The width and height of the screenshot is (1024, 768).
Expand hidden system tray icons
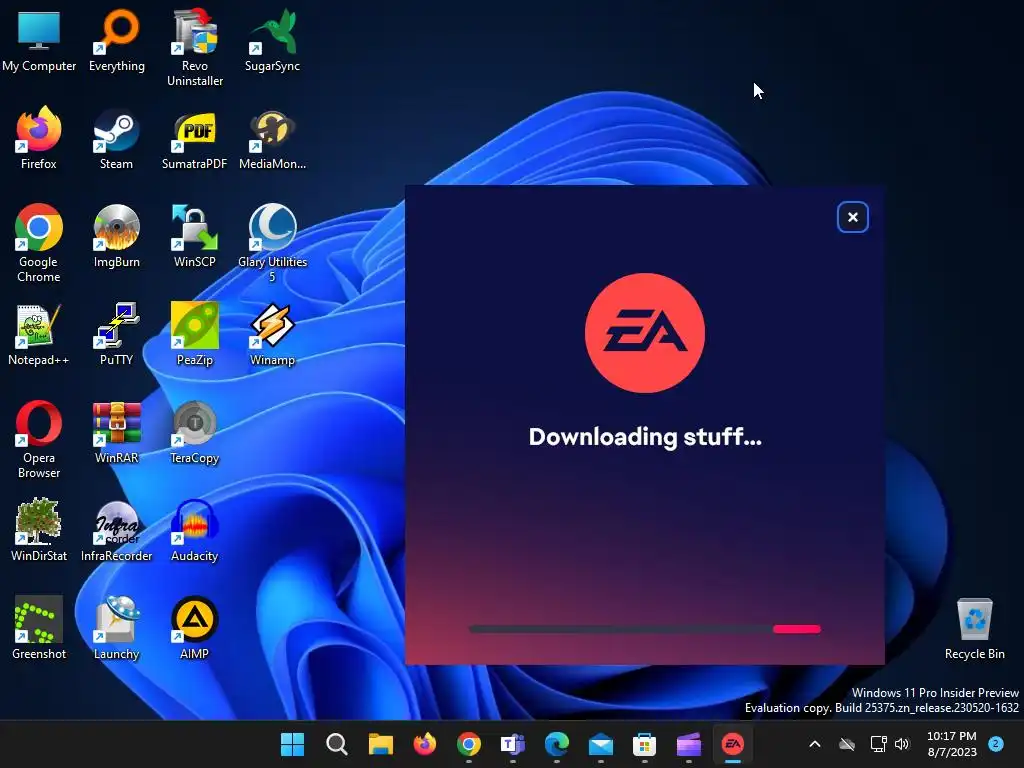[x=814, y=744]
